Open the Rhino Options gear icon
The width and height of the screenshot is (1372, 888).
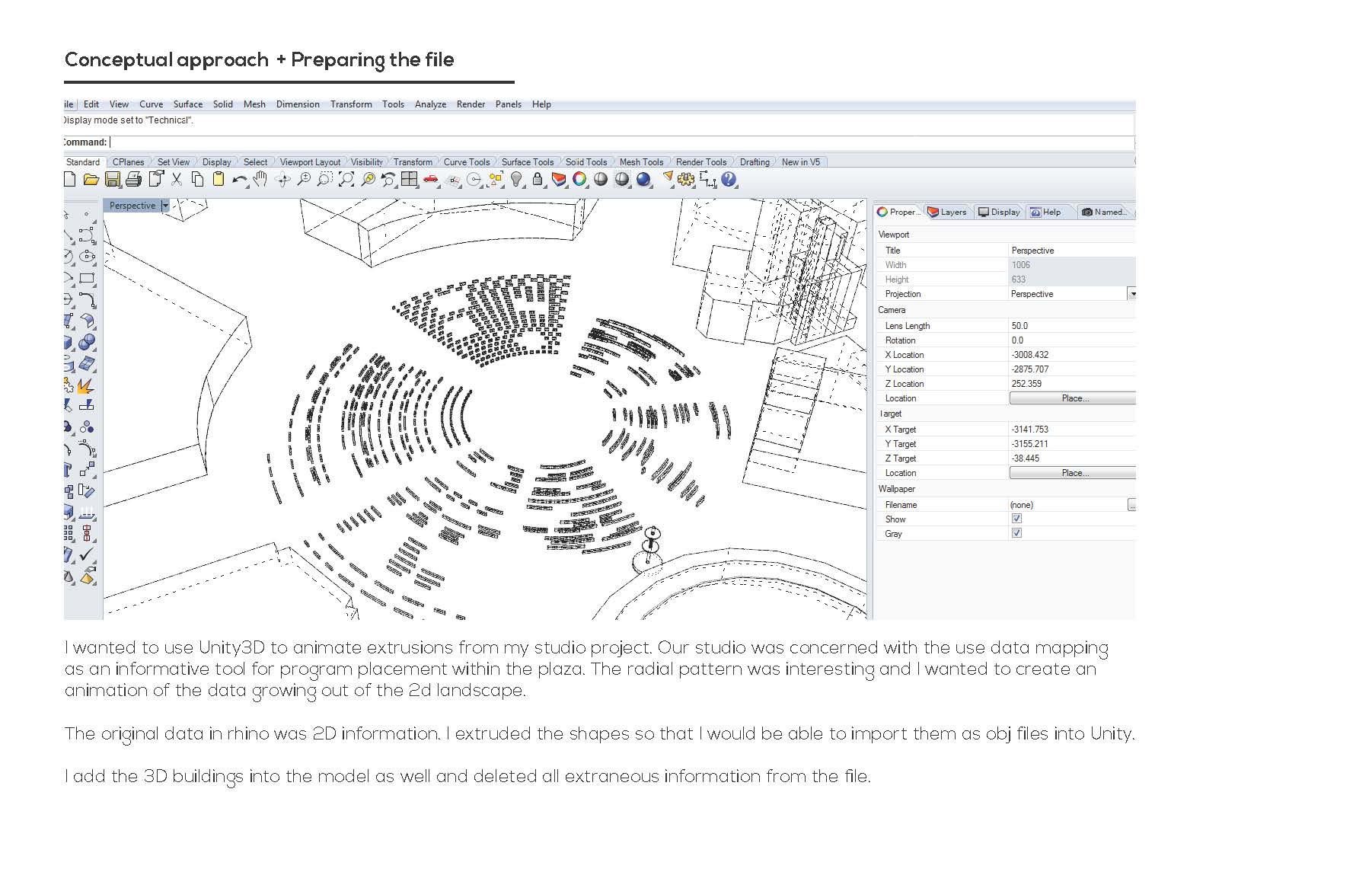pyautogui.click(x=686, y=182)
